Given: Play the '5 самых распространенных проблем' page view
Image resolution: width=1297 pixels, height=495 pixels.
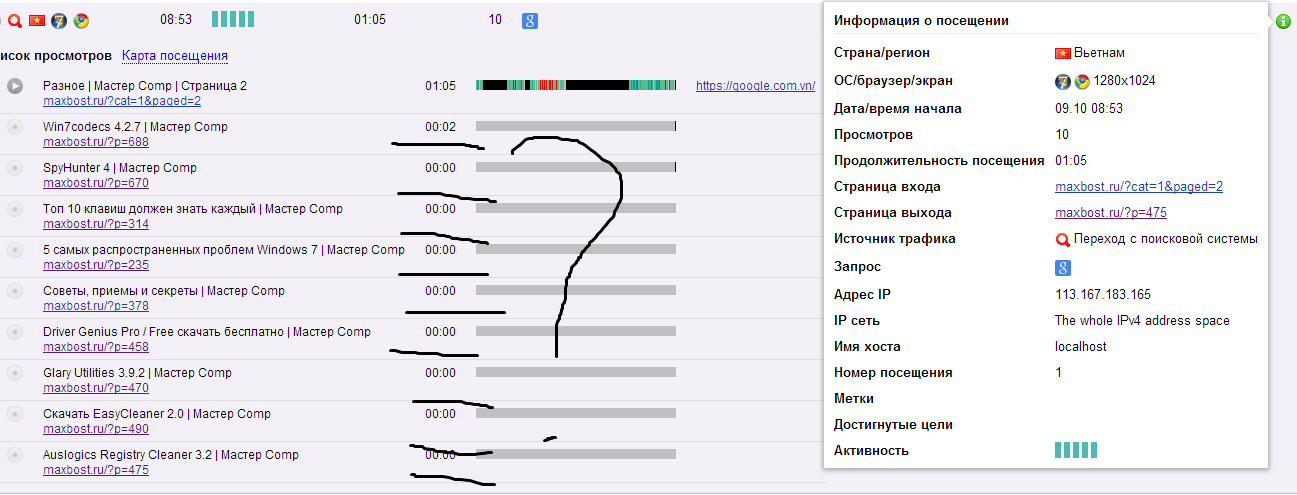Looking at the screenshot, I should (15, 250).
